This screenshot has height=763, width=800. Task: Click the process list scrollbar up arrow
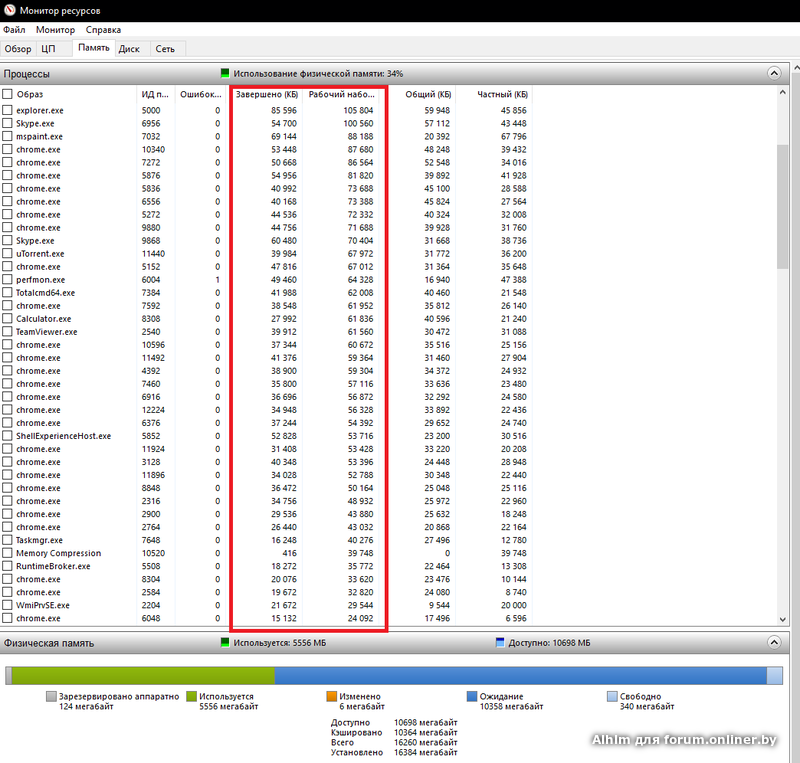pyautogui.click(x=783, y=92)
